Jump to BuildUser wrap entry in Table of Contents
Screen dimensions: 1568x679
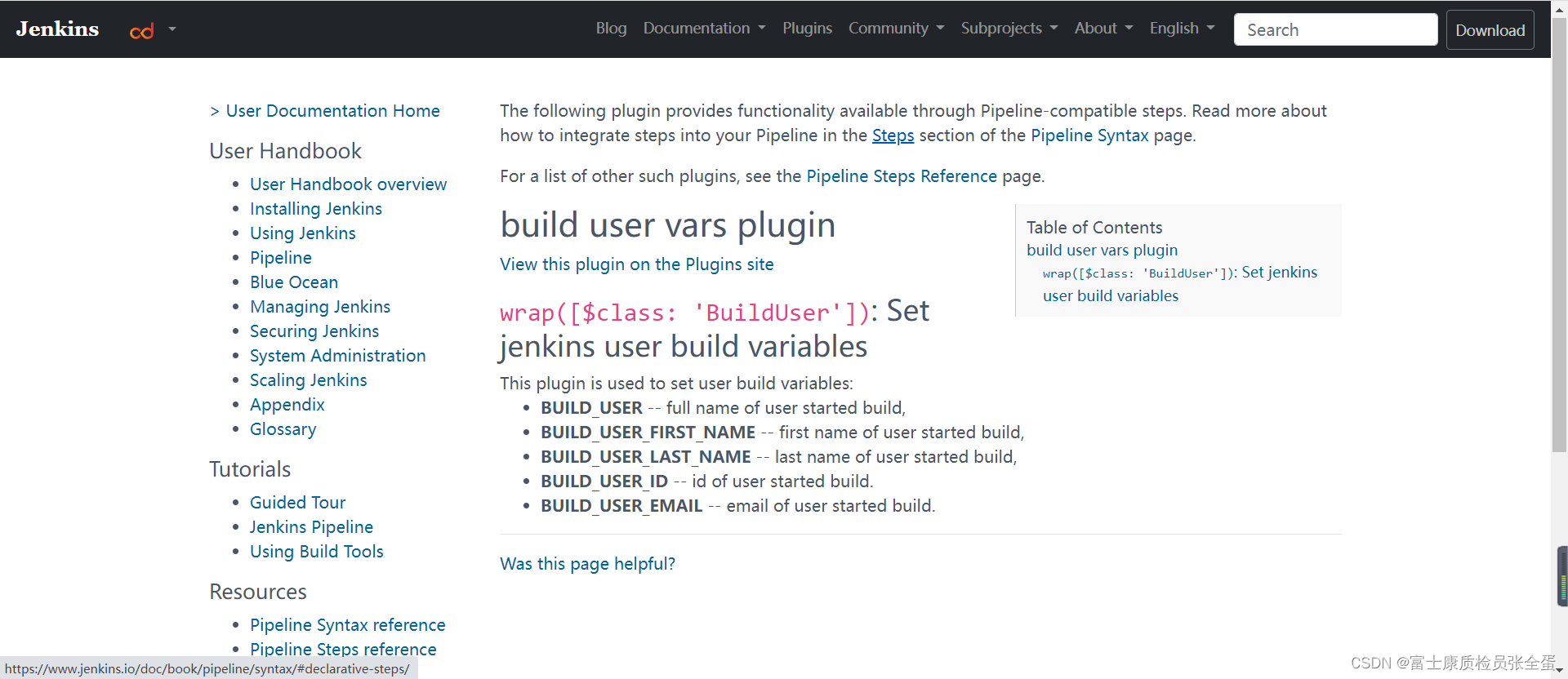pyautogui.click(x=1180, y=284)
